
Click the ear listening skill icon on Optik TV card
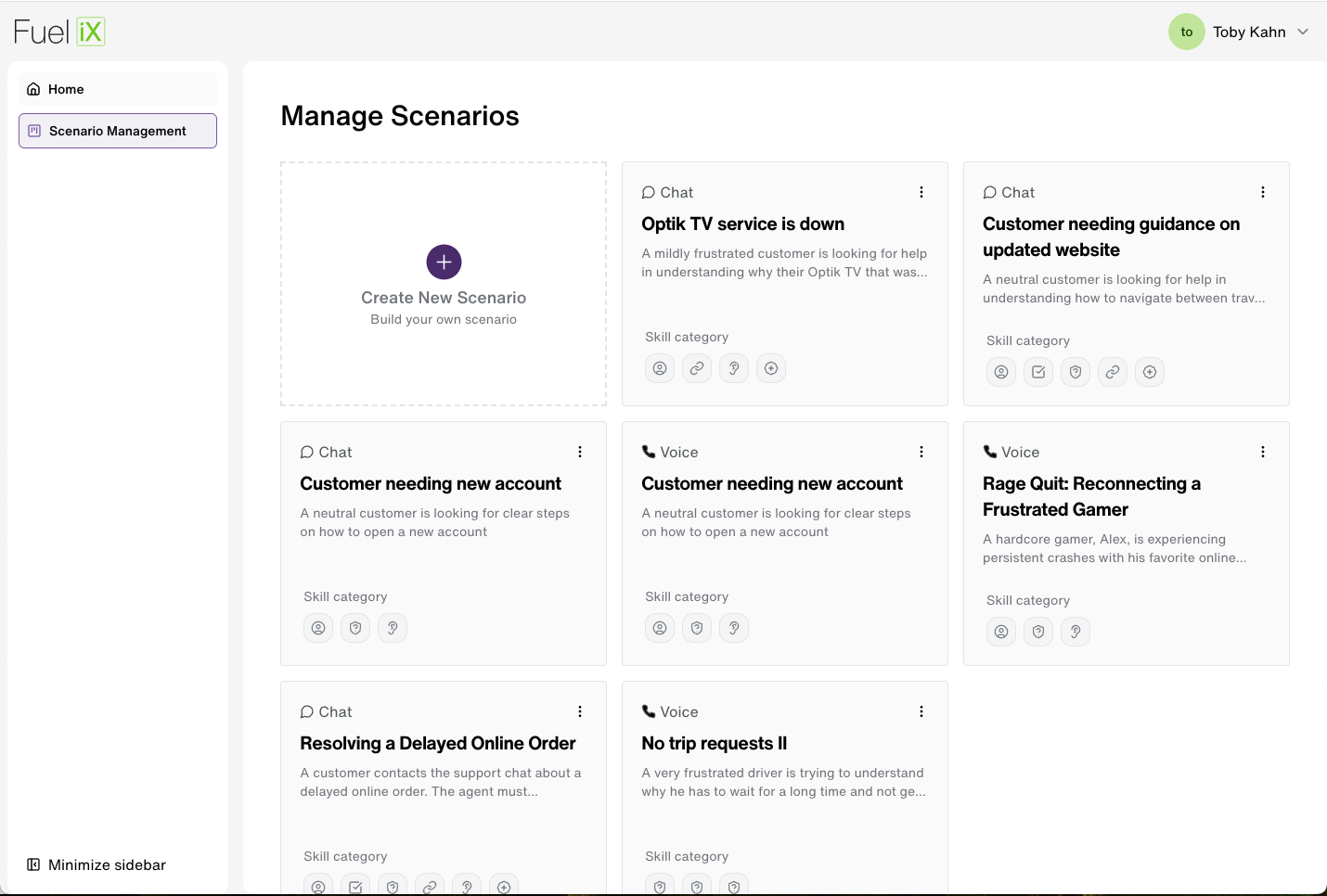point(734,368)
